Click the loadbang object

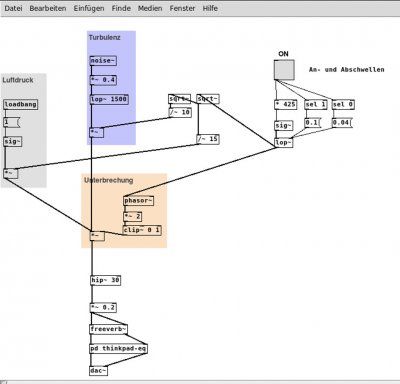tap(21, 104)
